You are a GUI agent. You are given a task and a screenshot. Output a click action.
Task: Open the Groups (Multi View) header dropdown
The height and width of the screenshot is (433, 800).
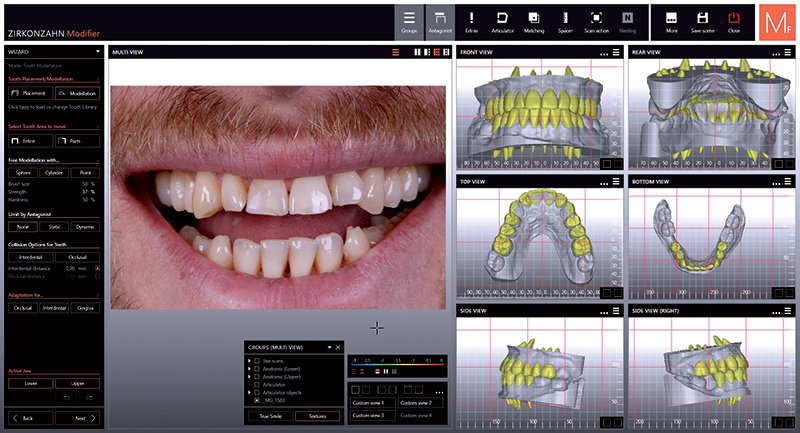[328, 346]
